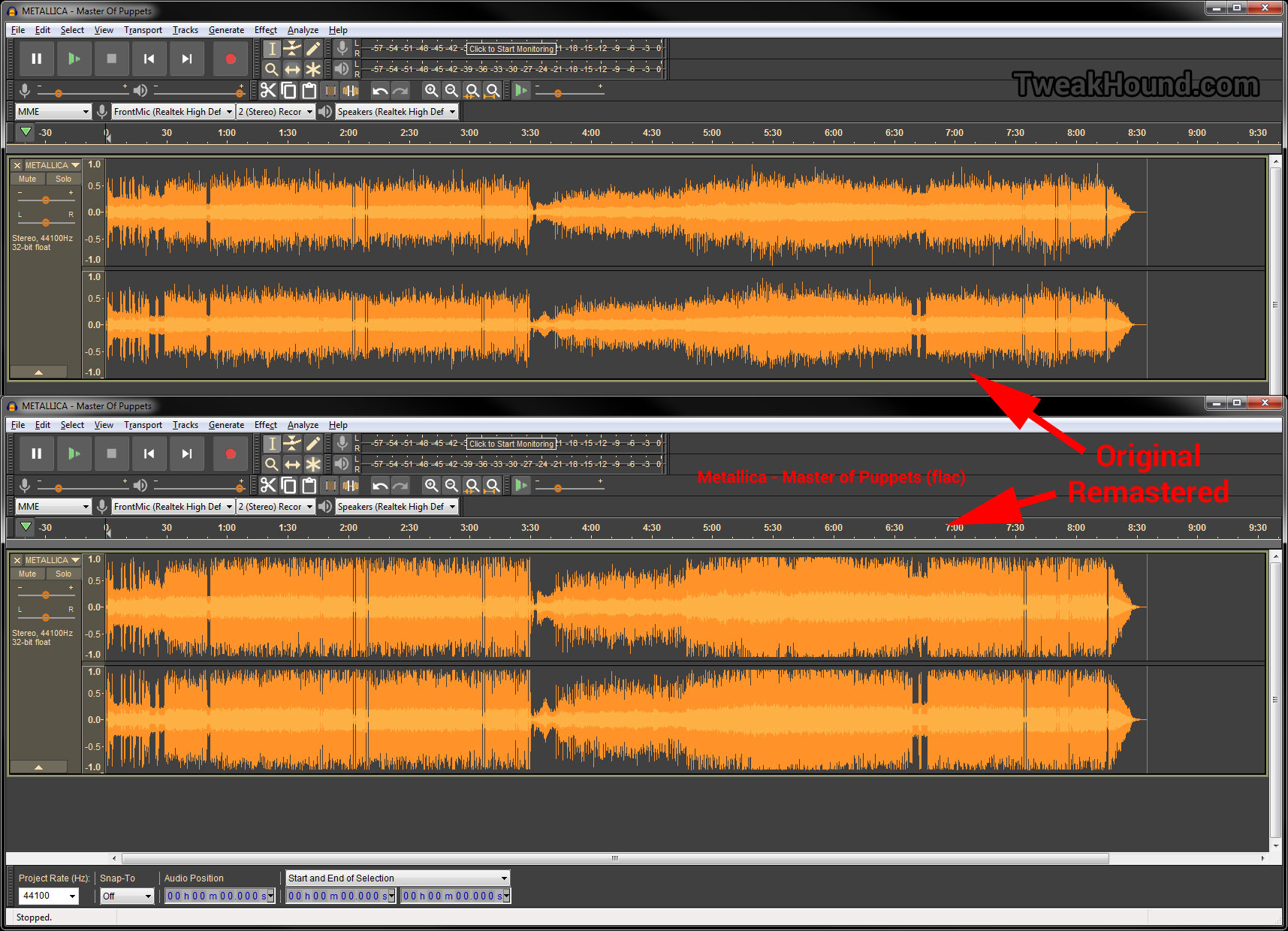Stop playback in bottom Audacity window
The width and height of the screenshot is (1288, 931).
point(111,453)
